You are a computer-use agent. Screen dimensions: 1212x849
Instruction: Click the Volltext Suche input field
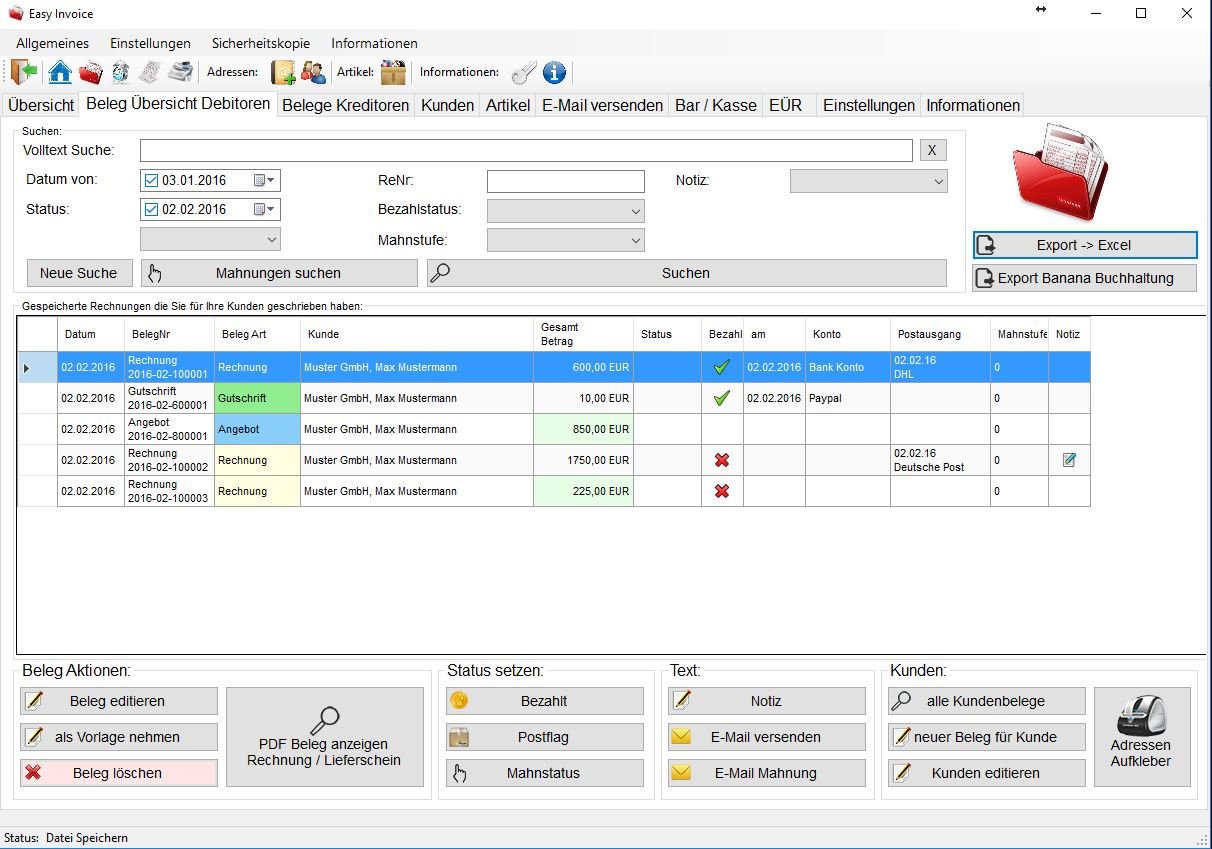coord(526,150)
